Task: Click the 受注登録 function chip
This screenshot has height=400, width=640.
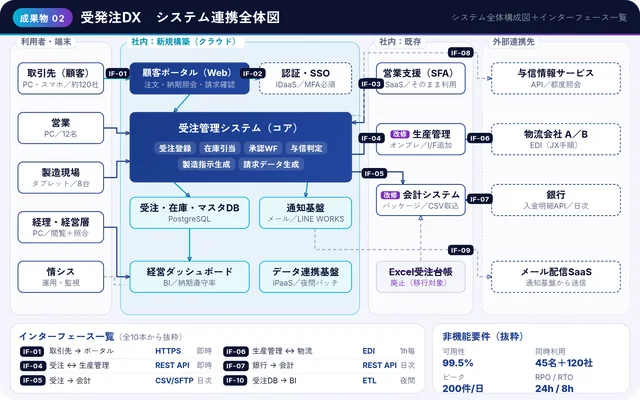Action: point(175,148)
